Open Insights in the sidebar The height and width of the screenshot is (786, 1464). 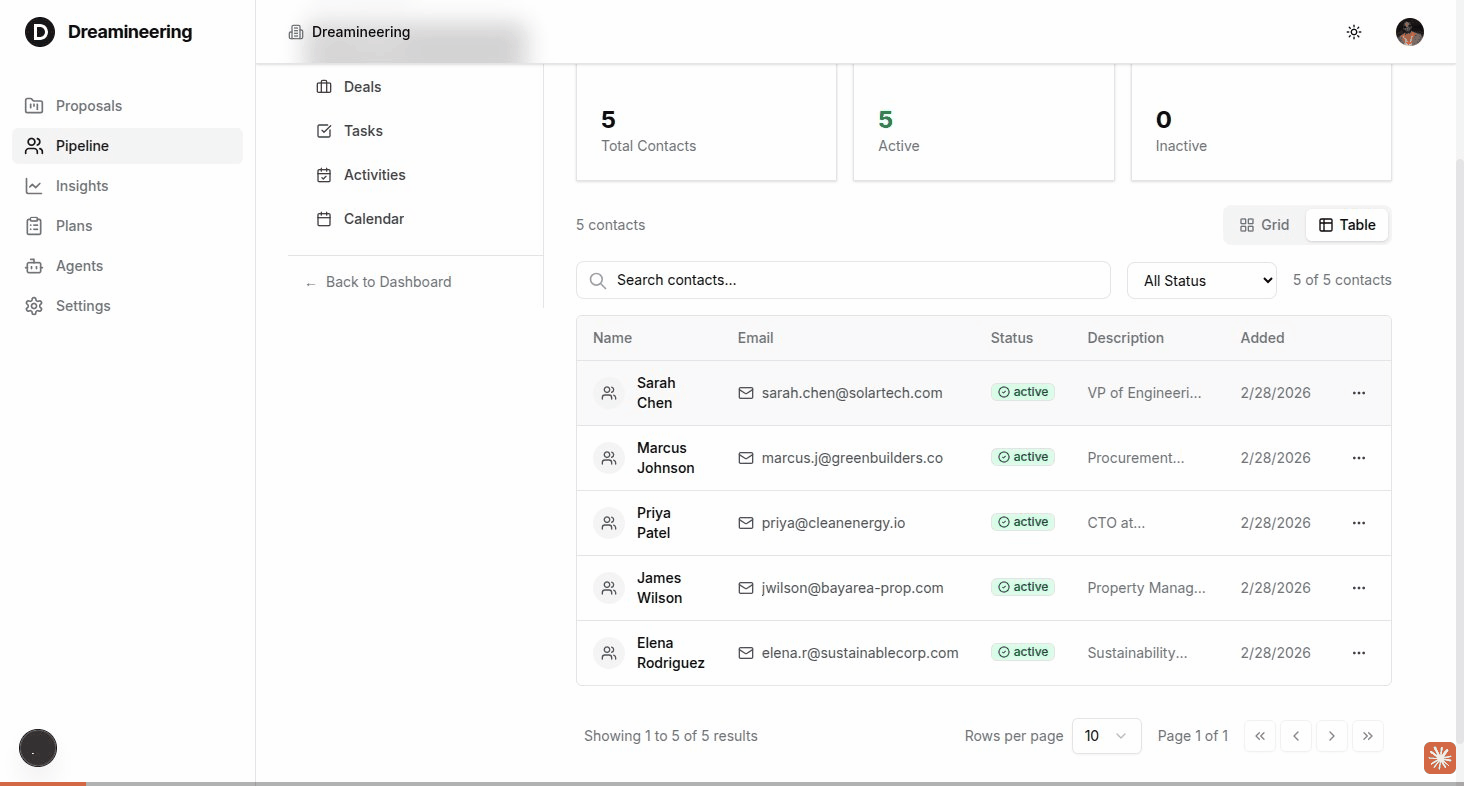[82, 186]
